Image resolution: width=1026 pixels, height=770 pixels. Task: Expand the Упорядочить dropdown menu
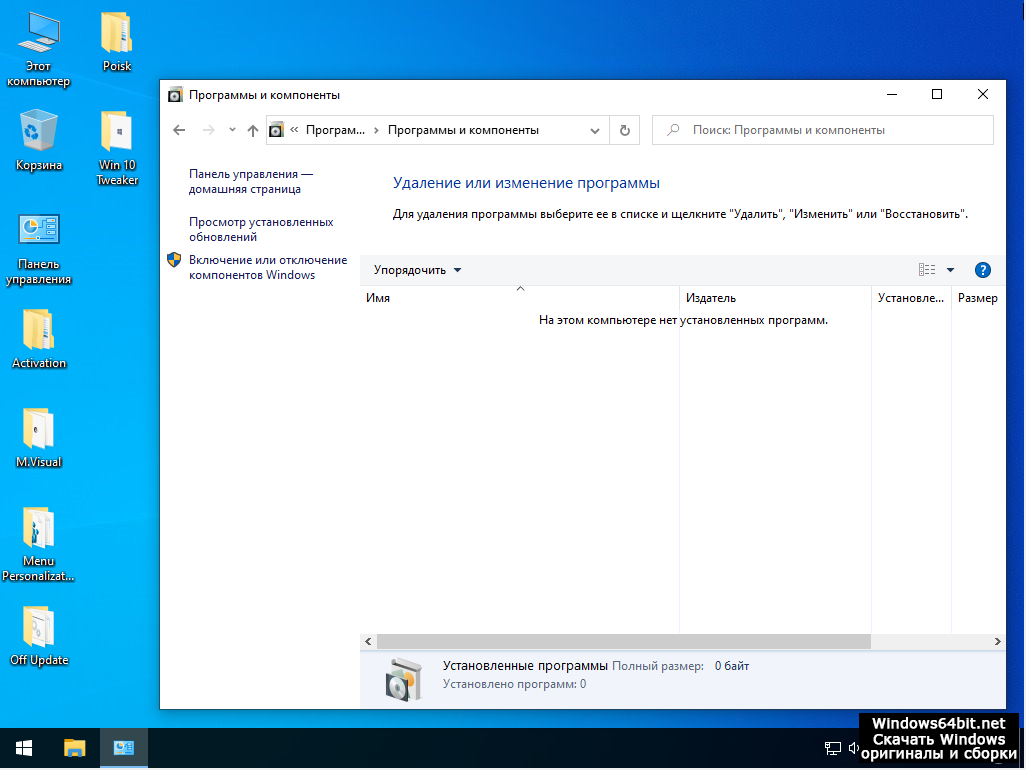click(x=418, y=270)
